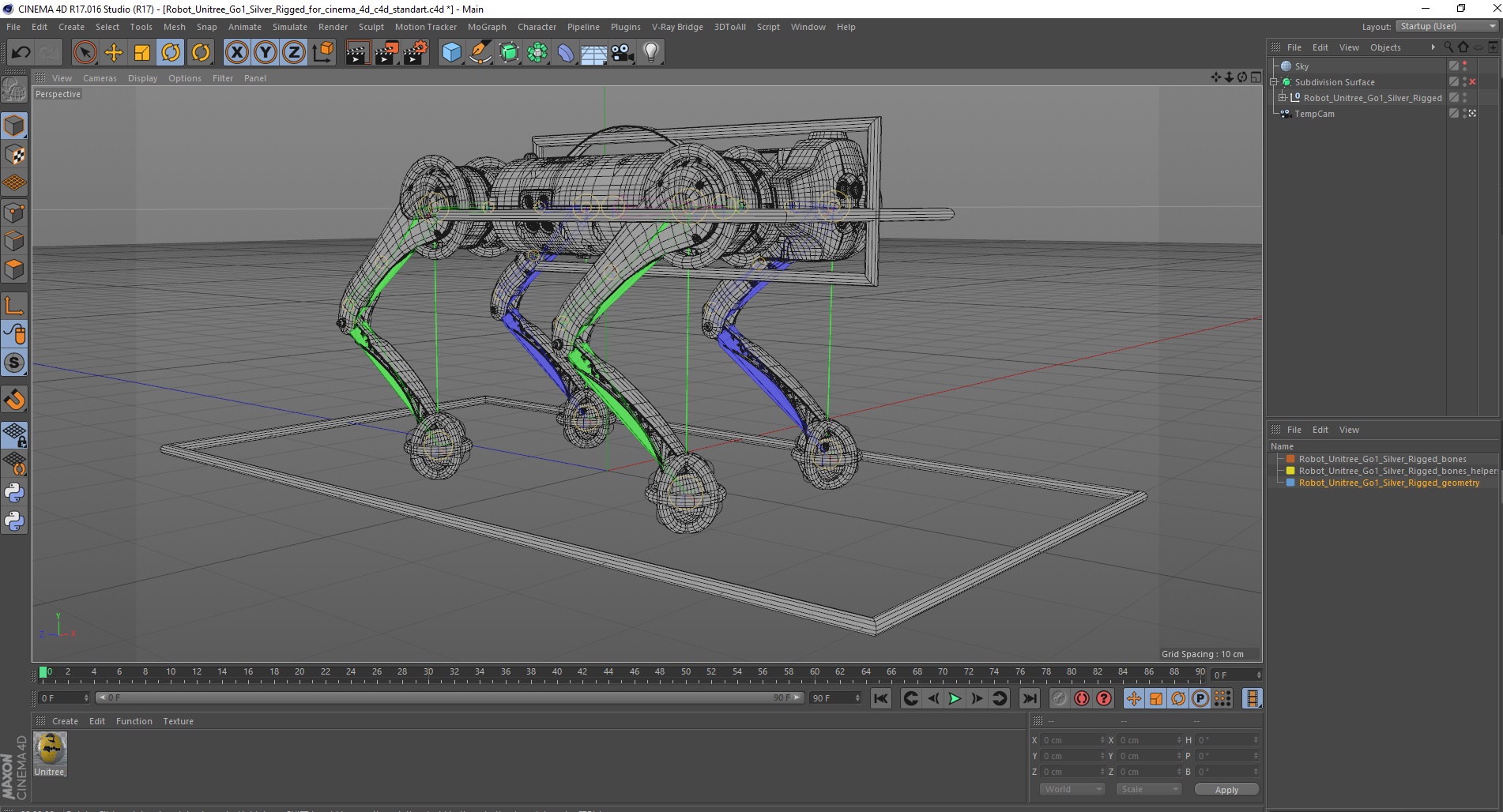The image size is (1503, 812).
Task: Toggle Subdivision Surface enable red X
Action: click(1473, 82)
